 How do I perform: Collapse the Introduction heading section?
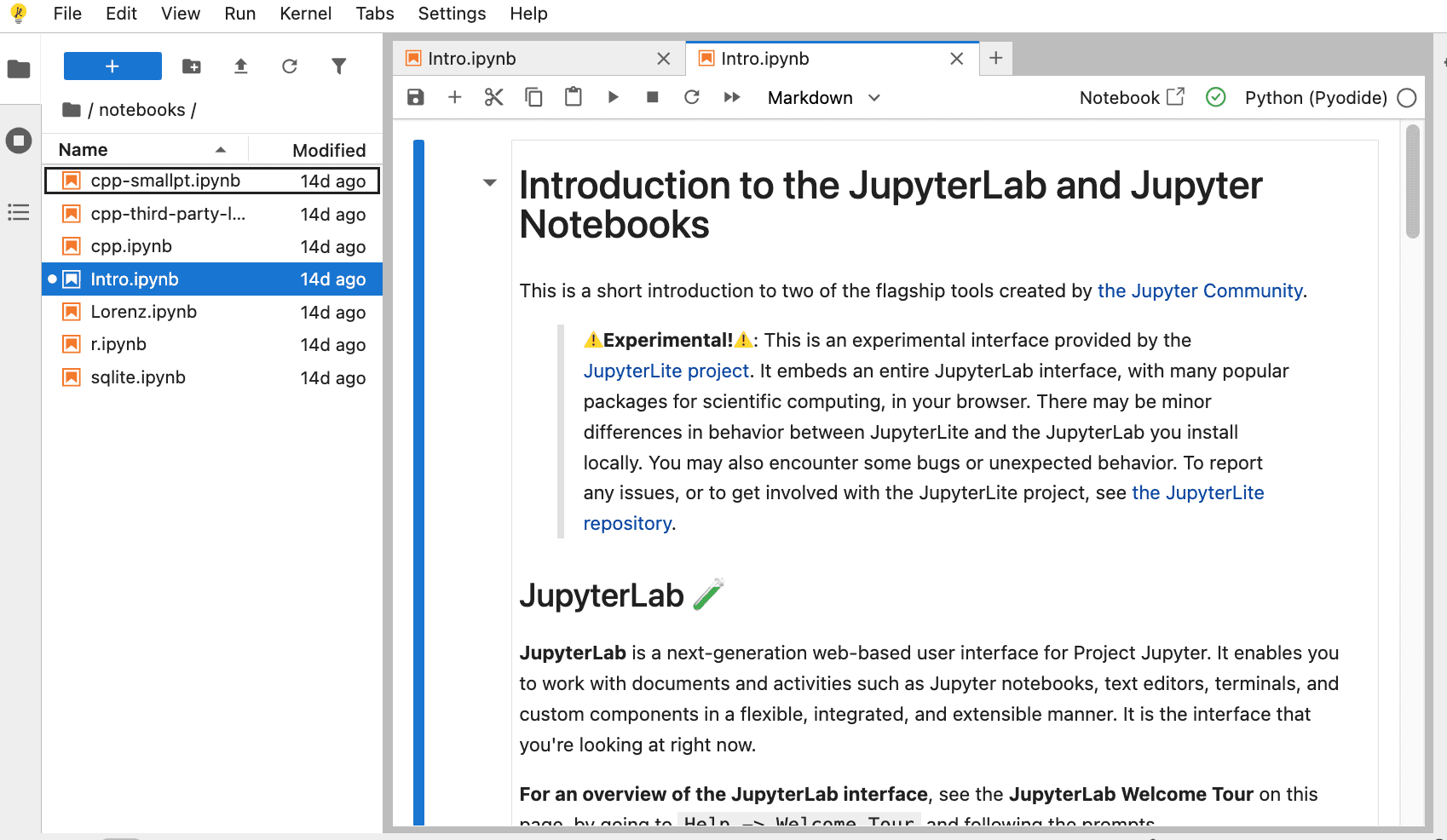coord(490,182)
